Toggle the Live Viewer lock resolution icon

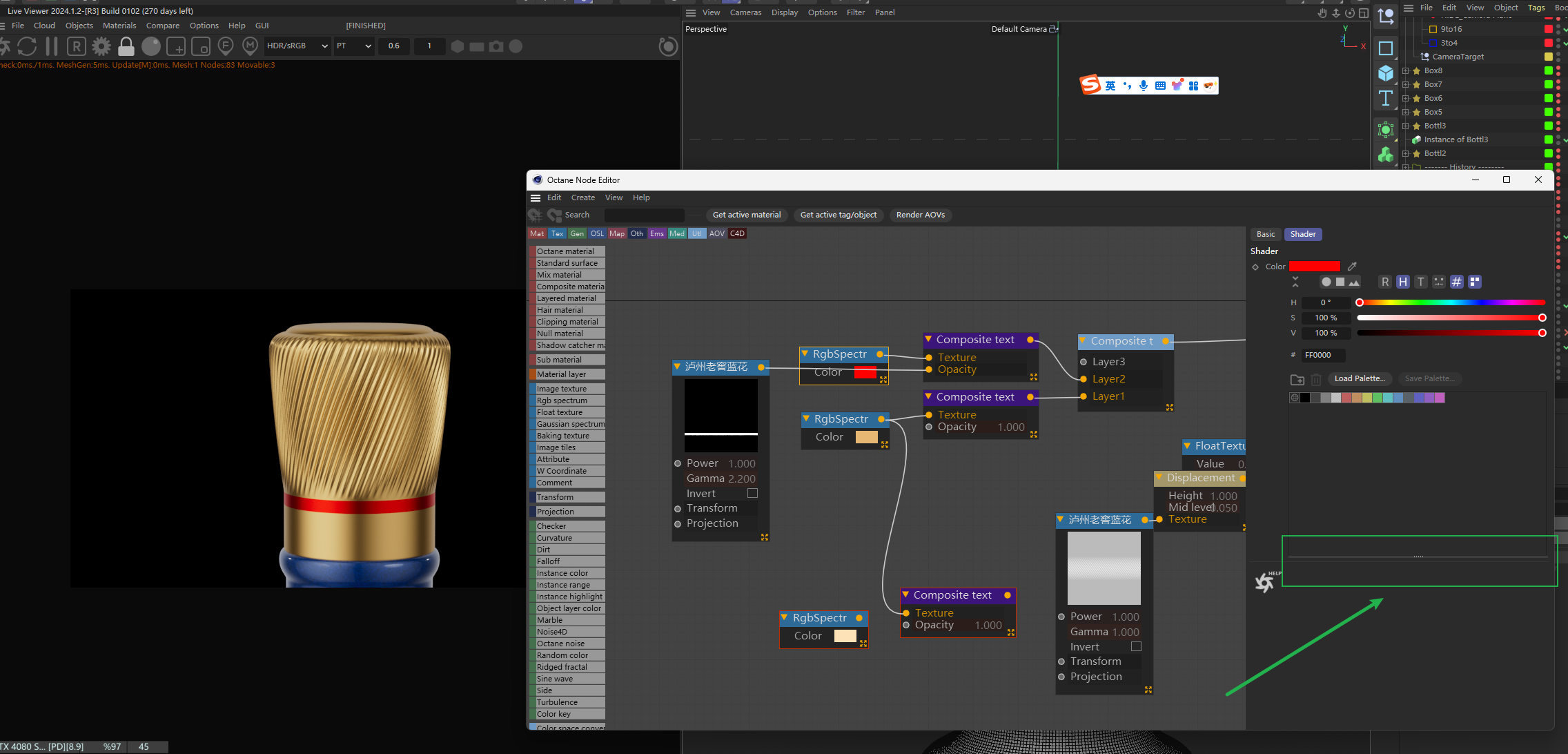point(126,46)
